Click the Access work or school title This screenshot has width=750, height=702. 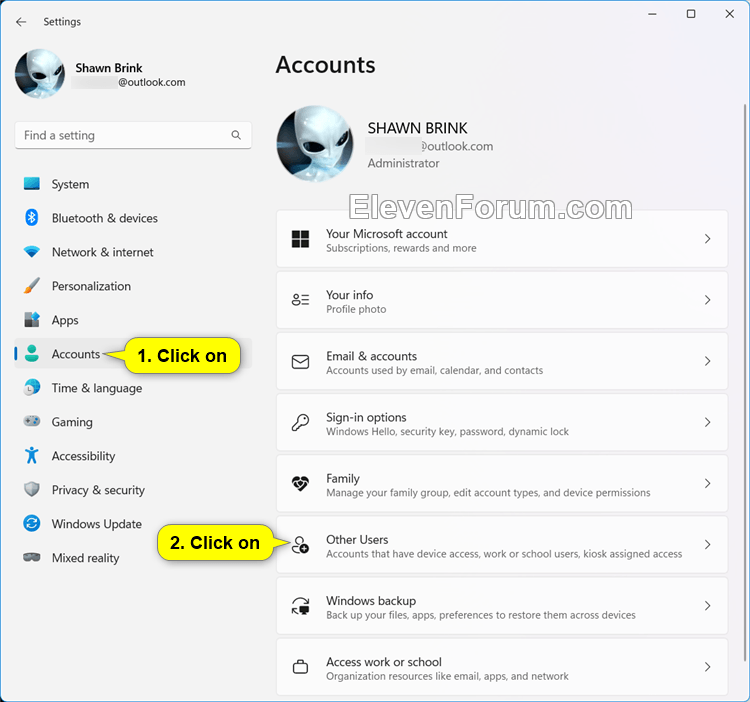pyautogui.click(x=384, y=662)
